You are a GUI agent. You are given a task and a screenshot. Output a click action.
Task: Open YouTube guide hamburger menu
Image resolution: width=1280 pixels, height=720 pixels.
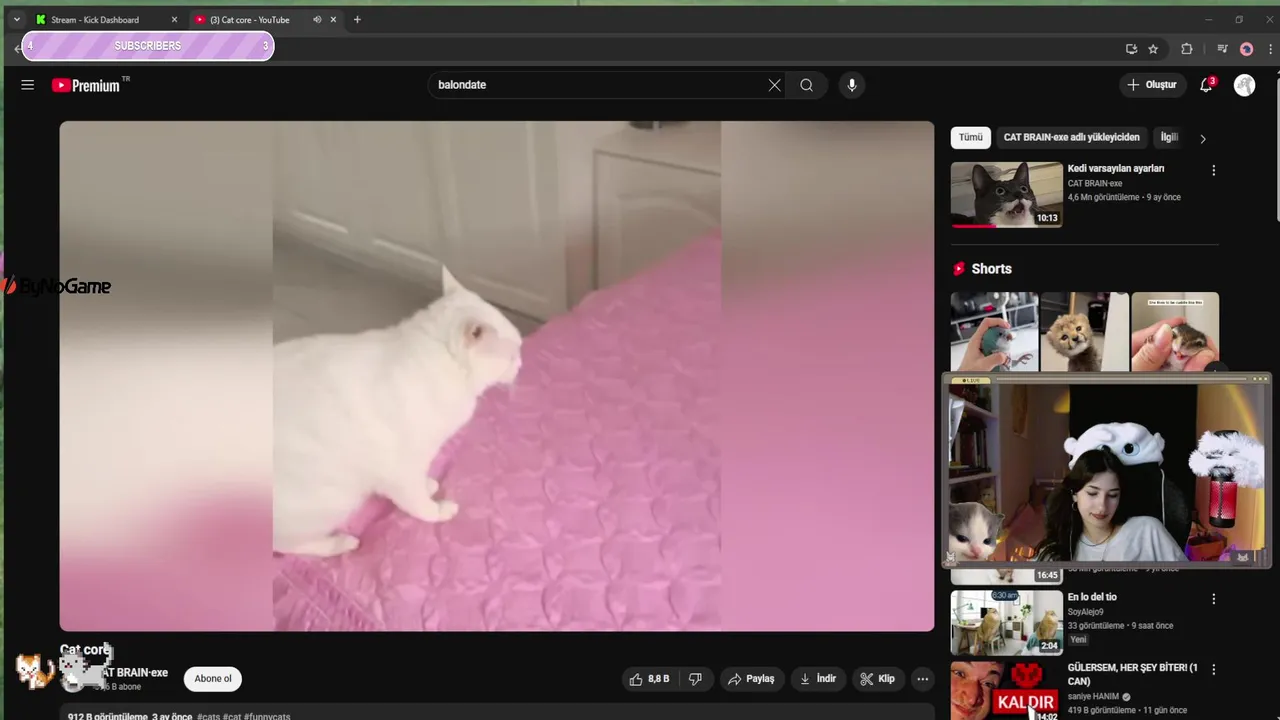pos(27,85)
